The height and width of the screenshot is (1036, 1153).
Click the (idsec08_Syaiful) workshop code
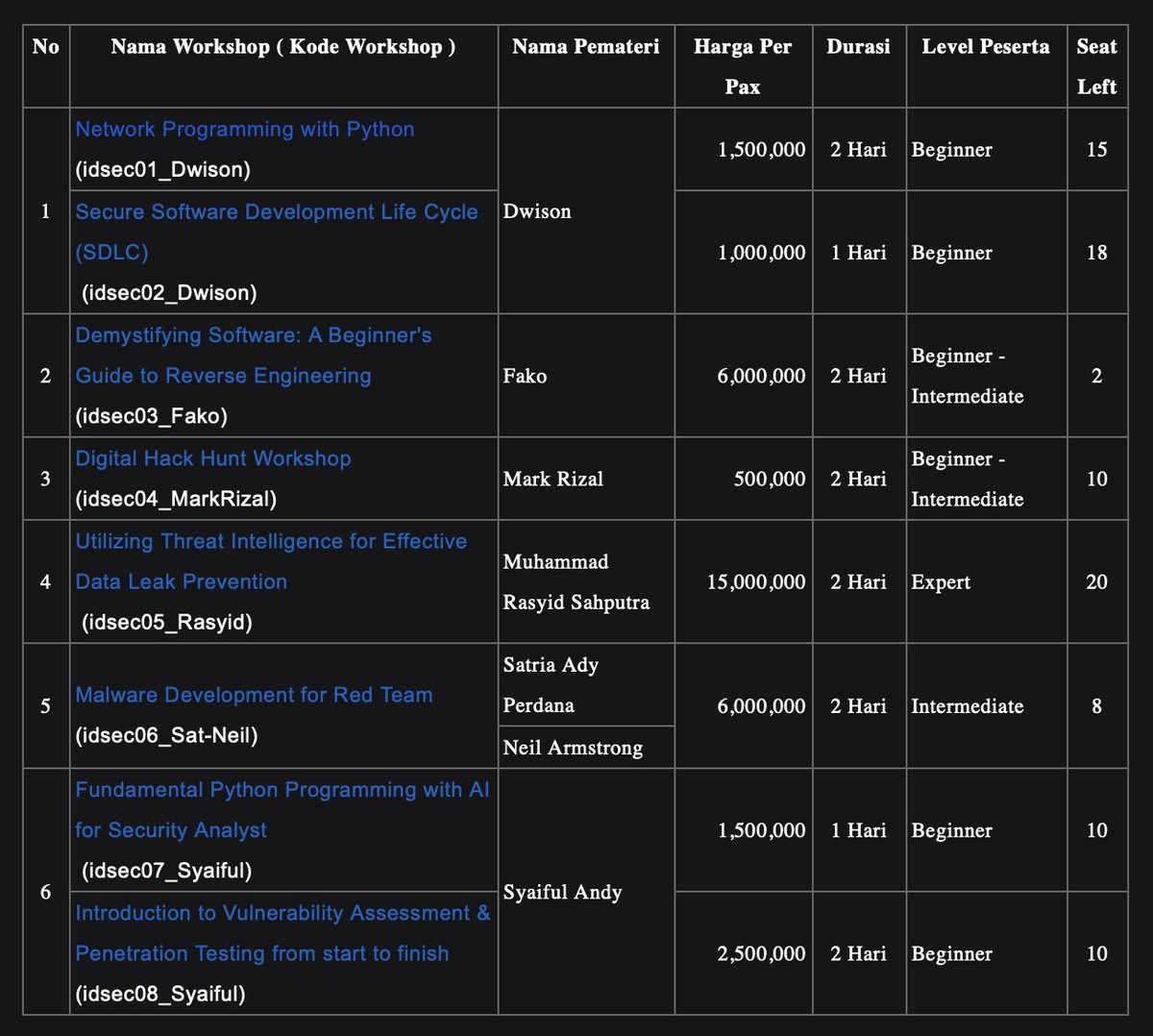coord(160,994)
